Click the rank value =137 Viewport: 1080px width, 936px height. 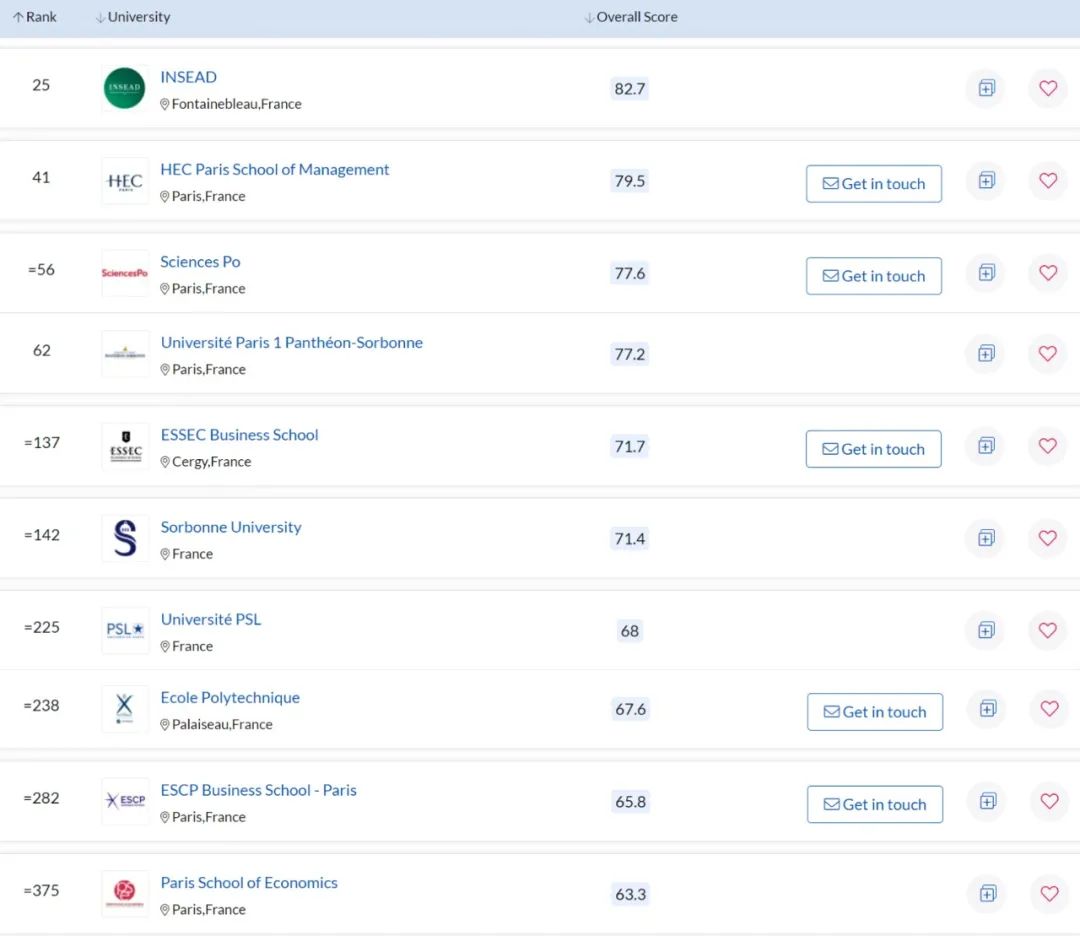(x=42, y=443)
